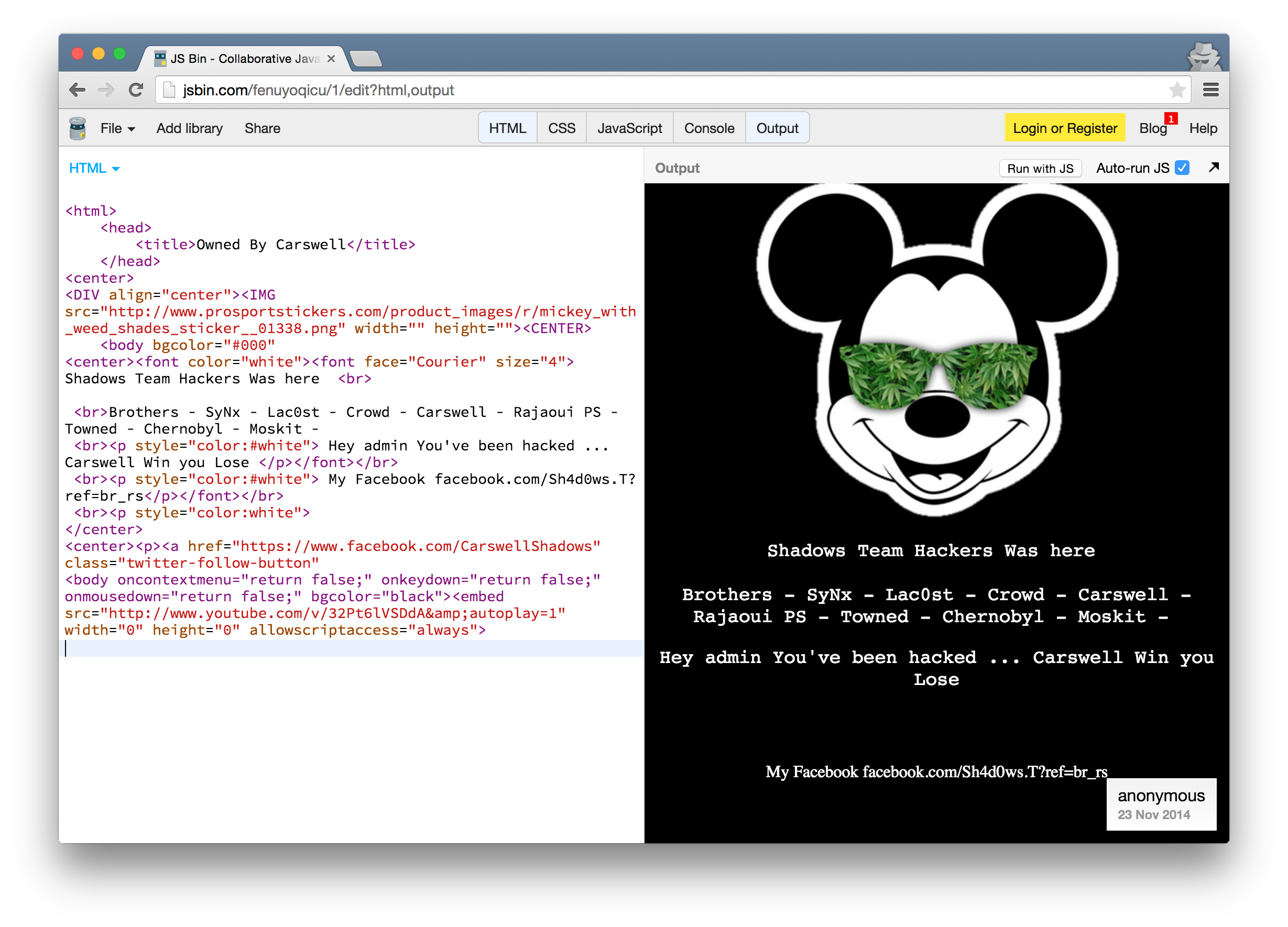The width and height of the screenshot is (1288, 927).
Task: Toggle the Console panel tab
Action: 709,128
